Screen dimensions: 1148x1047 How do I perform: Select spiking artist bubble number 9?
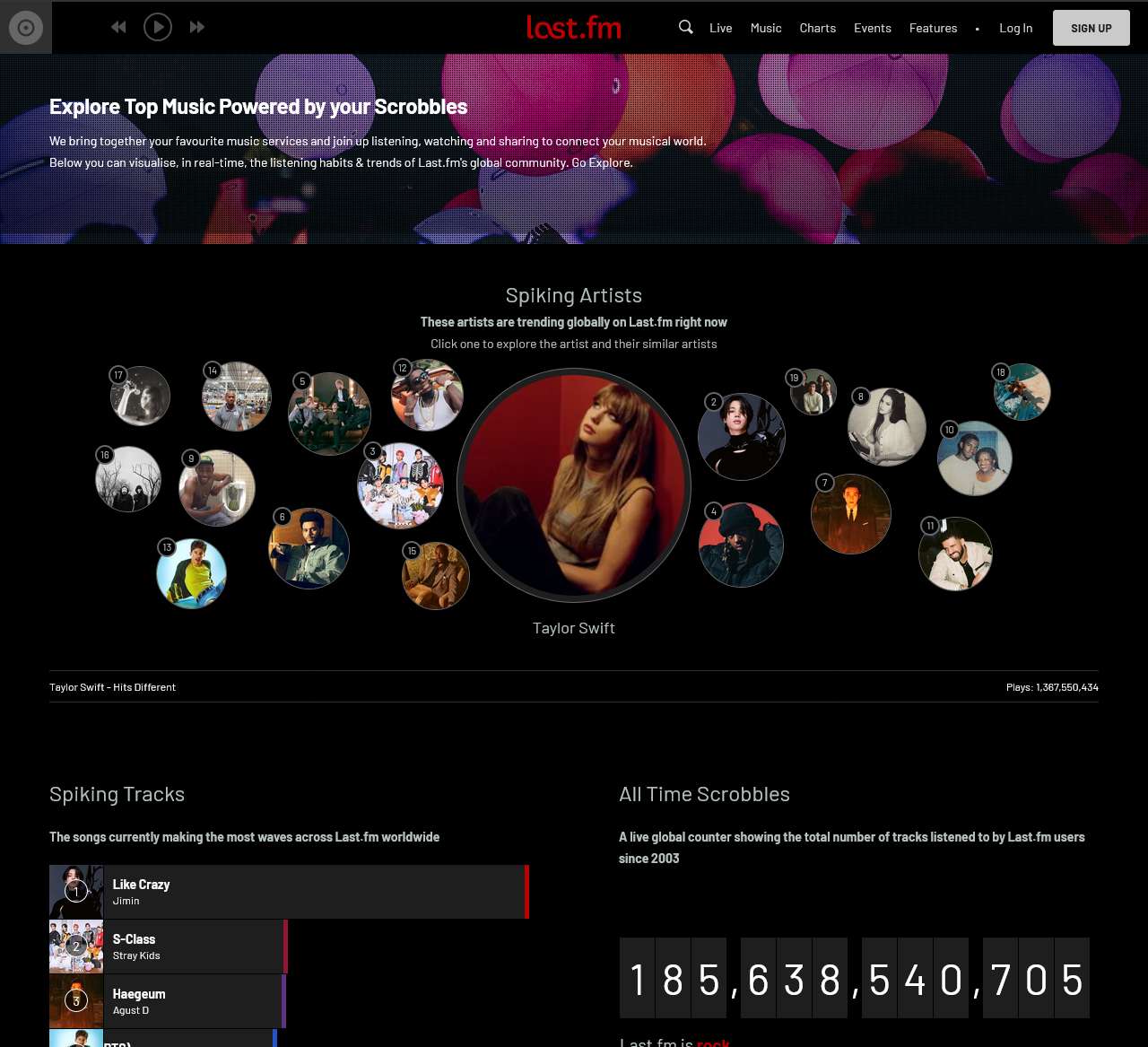(217, 488)
